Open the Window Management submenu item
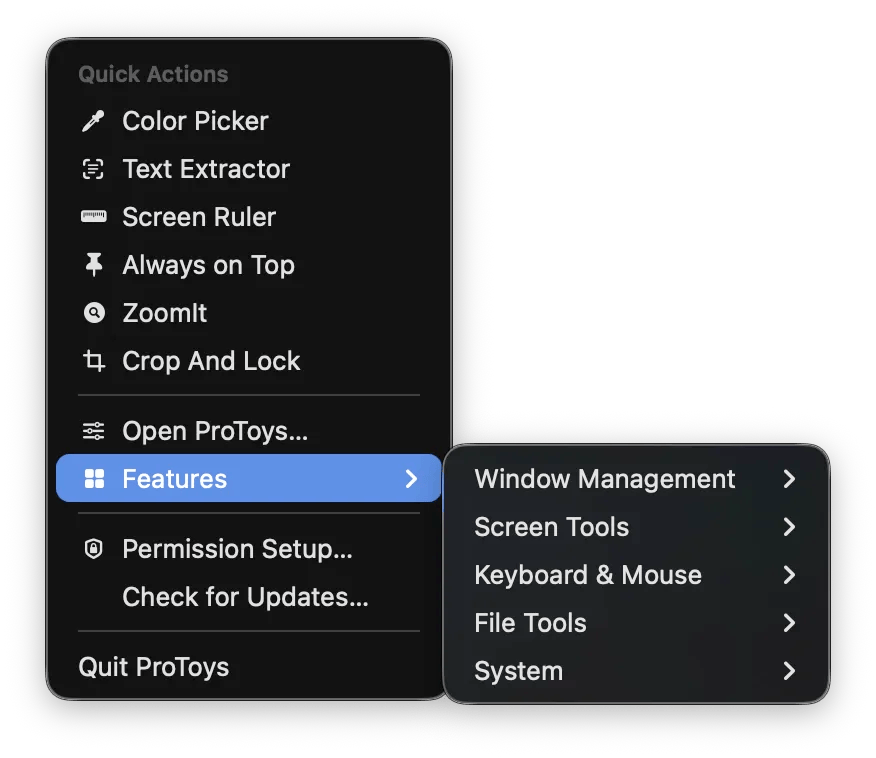Screen dimensions: 876x758 (x=636, y=479)
